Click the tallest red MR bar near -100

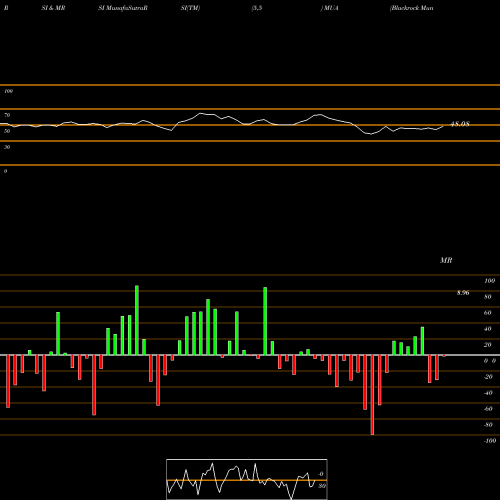372,395
